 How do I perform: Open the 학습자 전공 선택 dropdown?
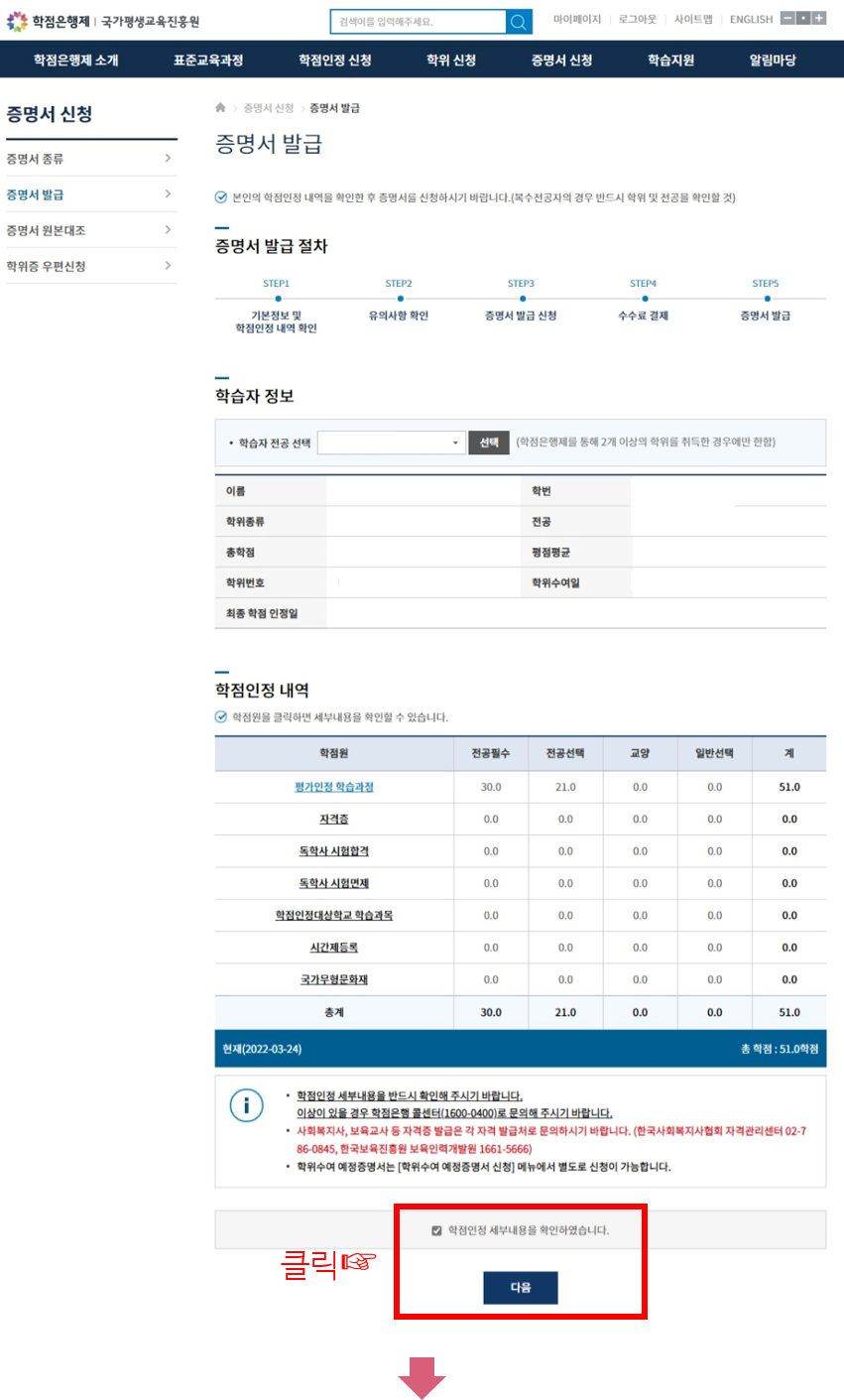[x=391, y=443]
